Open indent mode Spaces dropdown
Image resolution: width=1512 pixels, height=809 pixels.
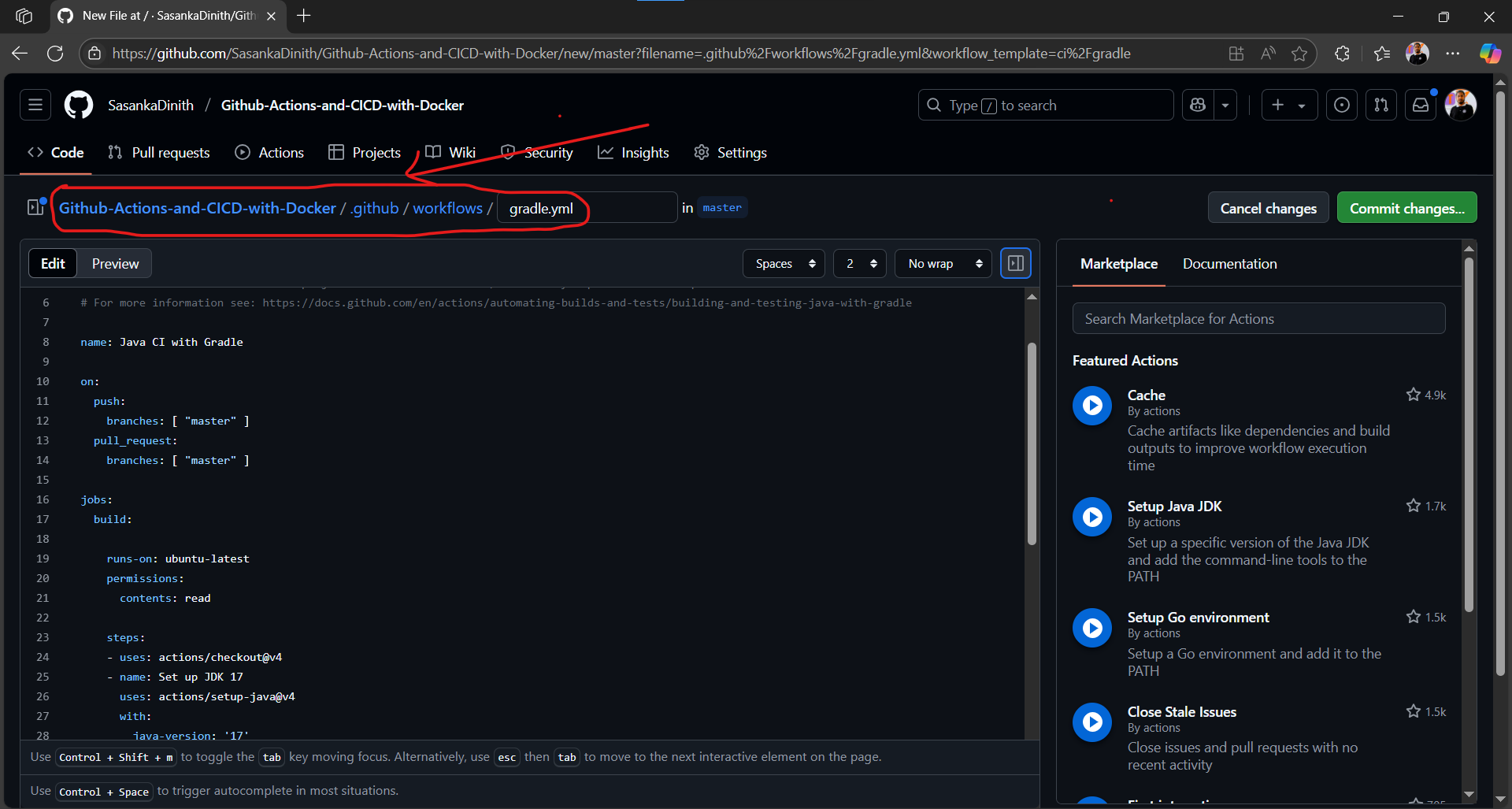784,263
